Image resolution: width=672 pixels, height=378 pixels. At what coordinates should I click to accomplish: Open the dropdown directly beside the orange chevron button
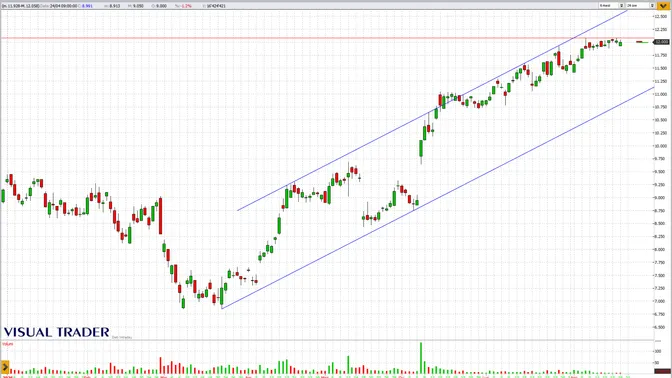pos(640,6)
